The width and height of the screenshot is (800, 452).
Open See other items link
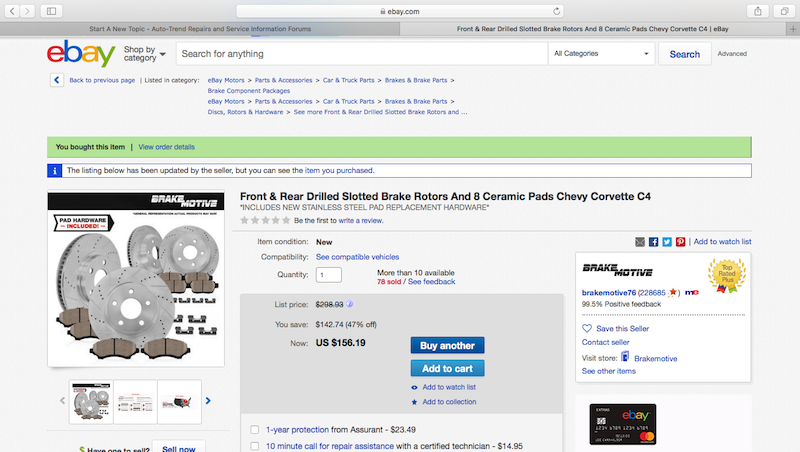pos(609,371)
